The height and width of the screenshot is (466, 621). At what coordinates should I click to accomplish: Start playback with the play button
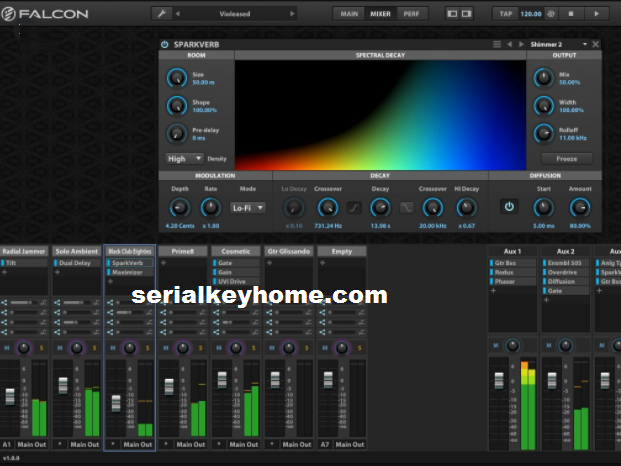tap(596, 14)
